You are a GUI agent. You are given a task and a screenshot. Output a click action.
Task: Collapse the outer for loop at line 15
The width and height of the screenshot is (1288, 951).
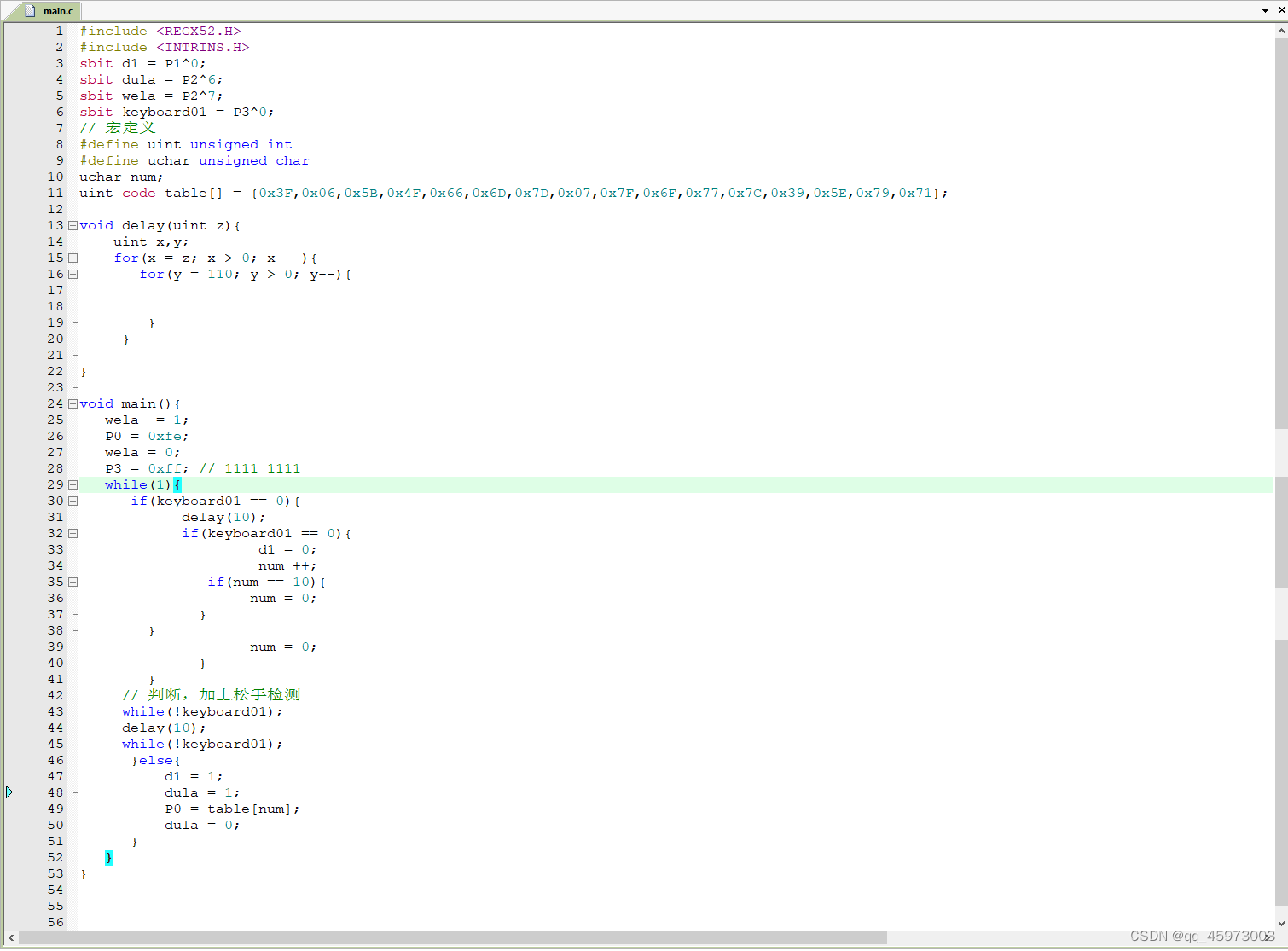coord(73,258)
